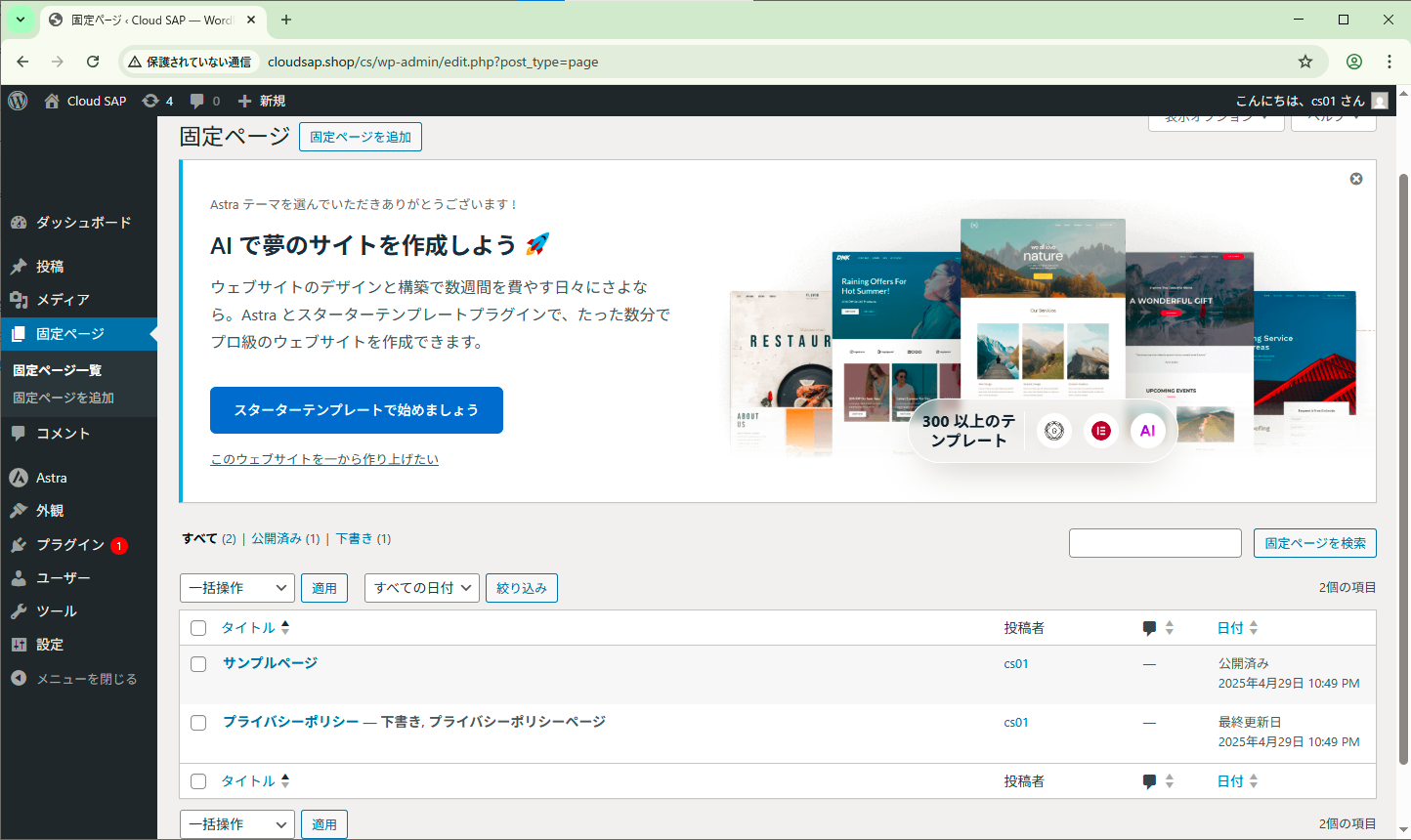
Task: Click the plus 新規 icon
Action: point(245,101)
